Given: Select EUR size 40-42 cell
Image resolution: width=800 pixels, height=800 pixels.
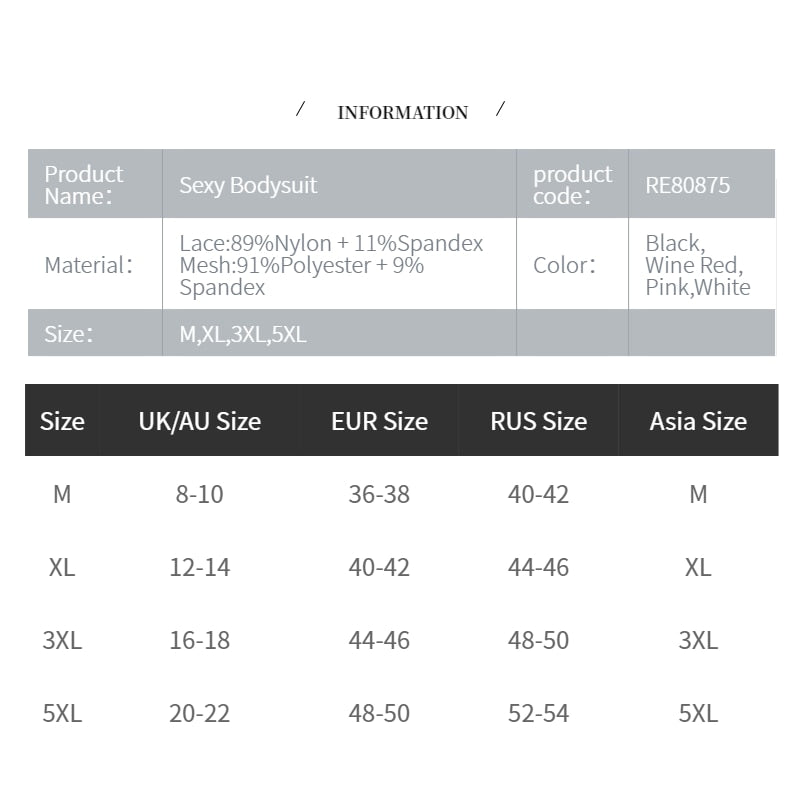Looking at the screenshot, I should (x=379, y=567).
